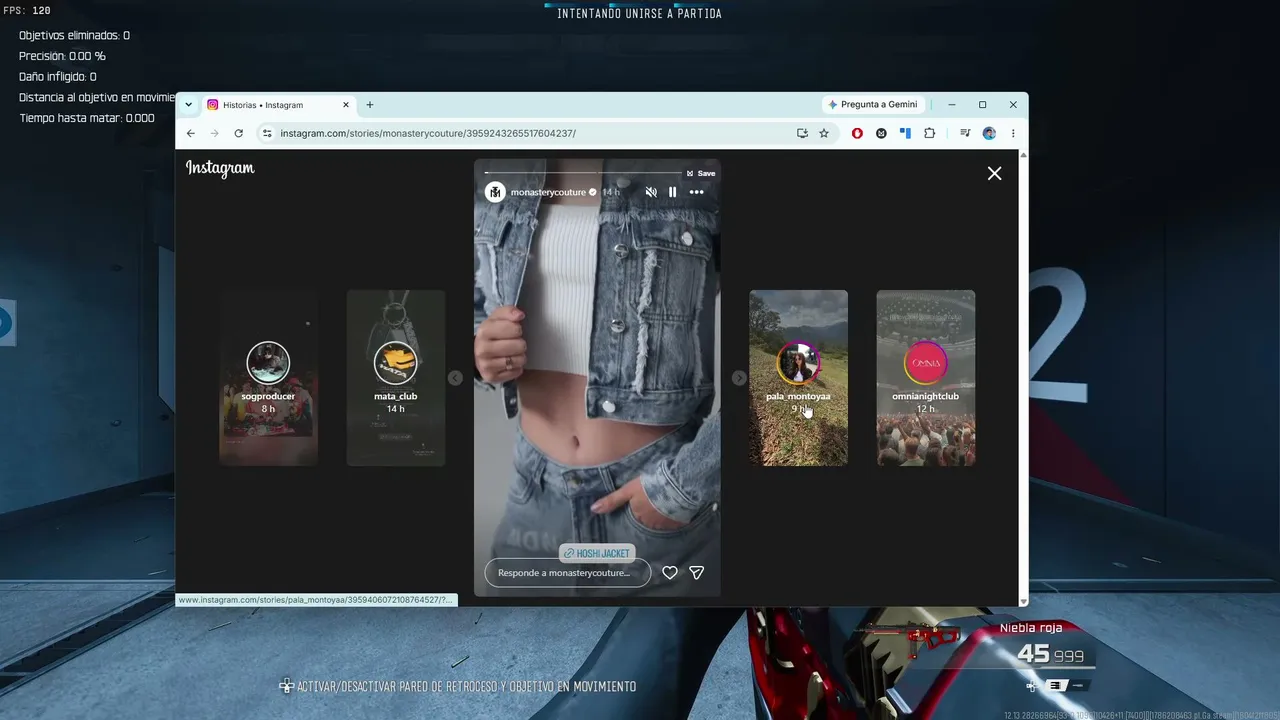
Task: Like the story with the heart icon
Action: point(670,573)
